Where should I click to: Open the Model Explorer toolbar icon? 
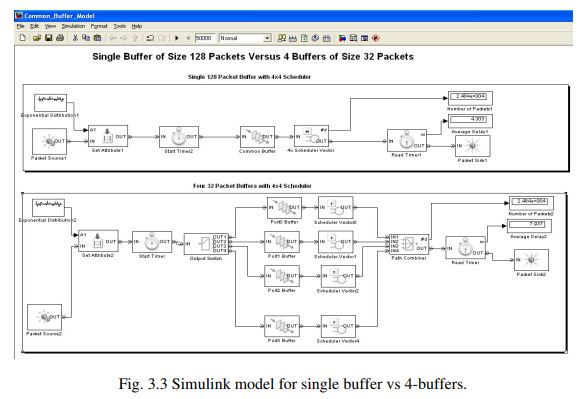click(353, 38)
